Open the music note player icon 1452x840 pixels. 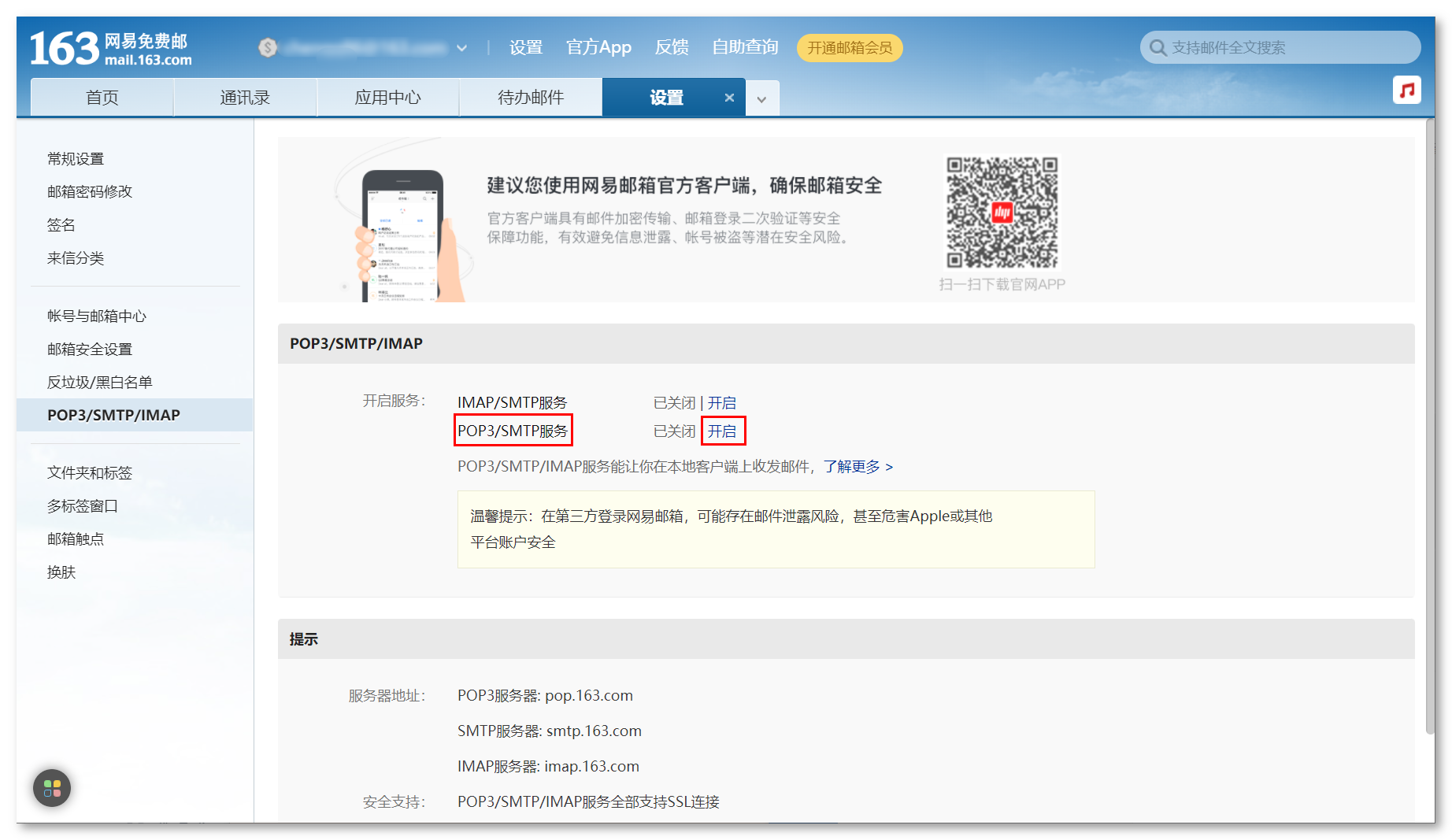pyautogui.click(x=1406, y=90)
